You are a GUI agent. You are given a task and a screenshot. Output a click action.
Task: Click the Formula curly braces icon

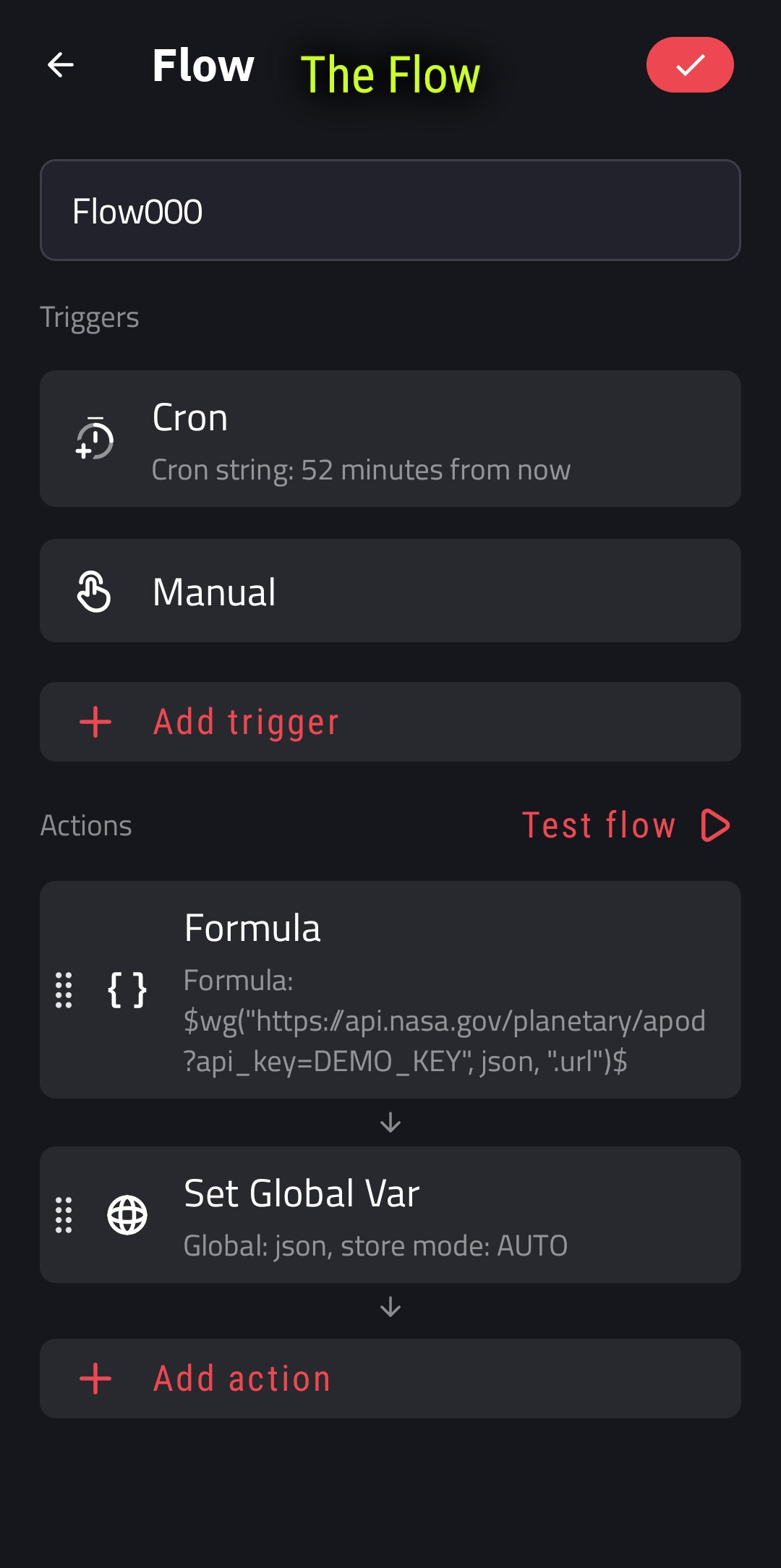point(127,990)
